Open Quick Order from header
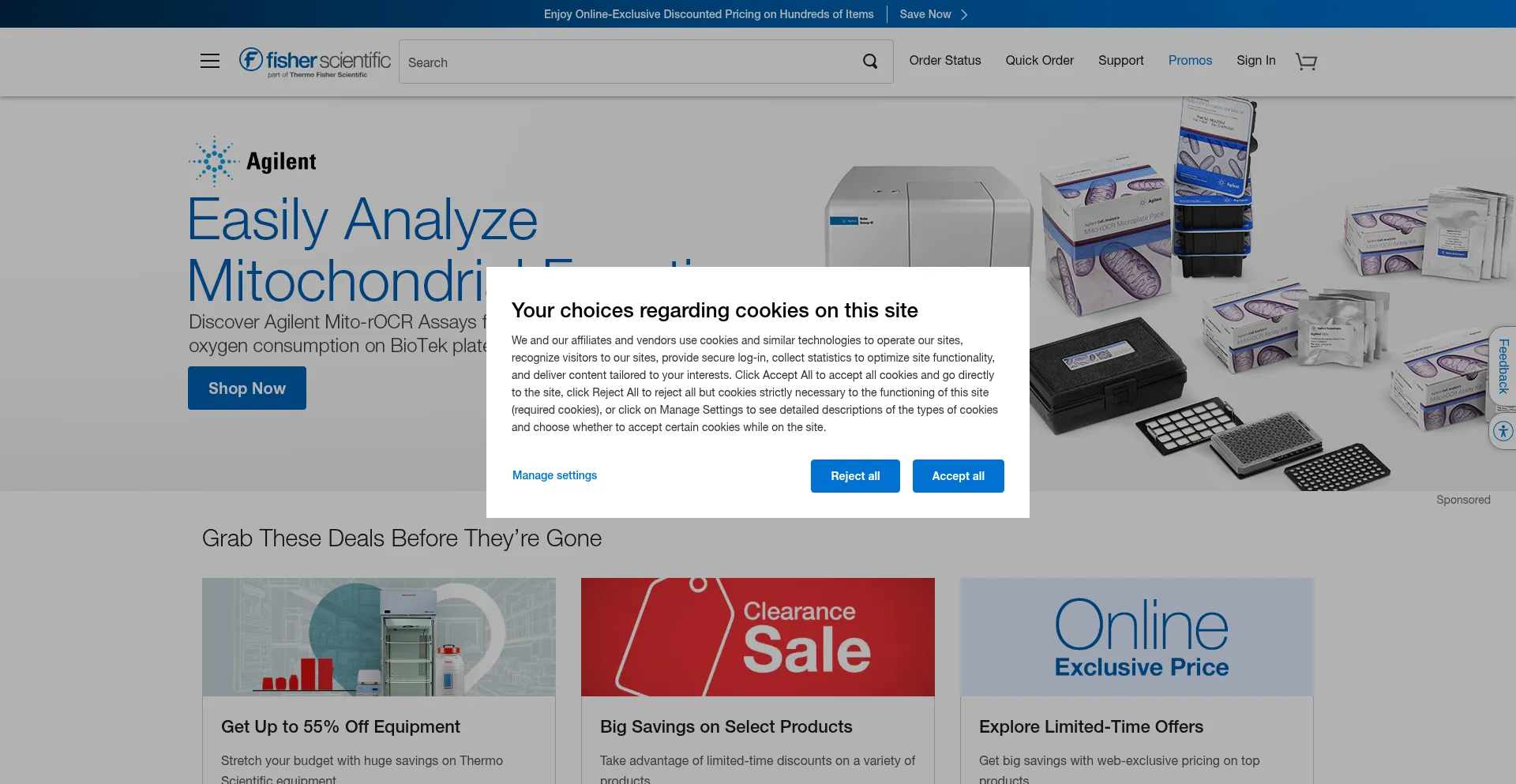This screenshot has height=784, width=1516. coord(1039,60)
